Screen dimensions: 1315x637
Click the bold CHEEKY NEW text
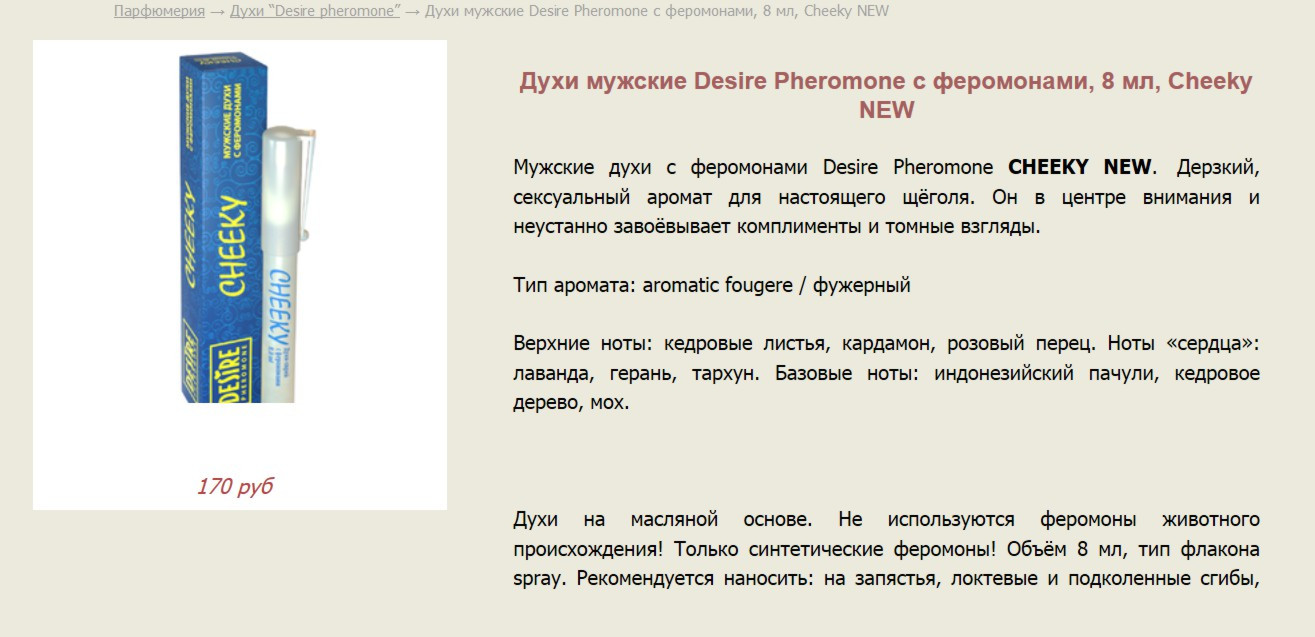(1080, 167)
